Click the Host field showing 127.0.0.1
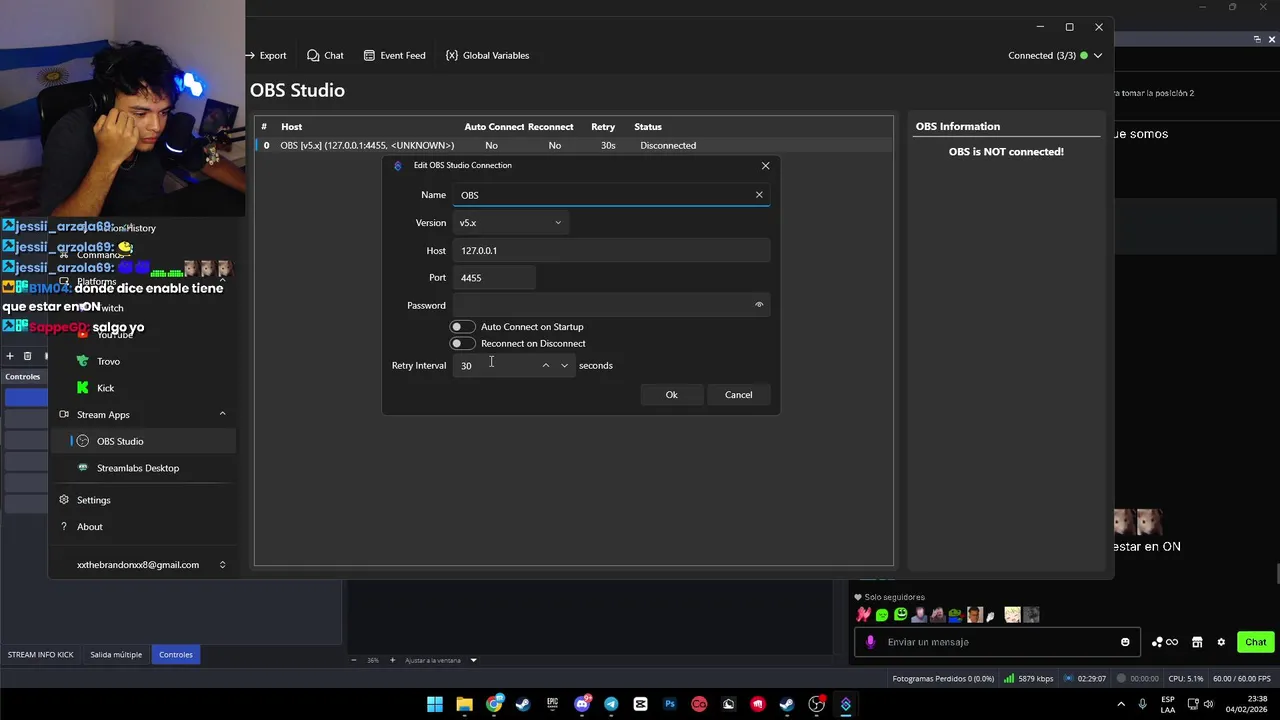Screen dimensions: 1280x720 point(611,251)
